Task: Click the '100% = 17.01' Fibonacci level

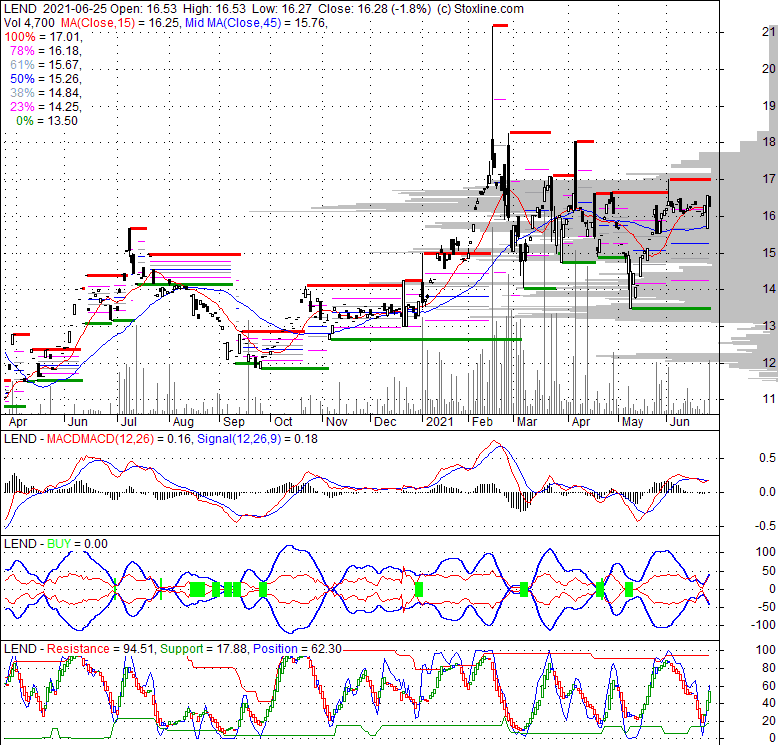Action: tap(42, 37)
